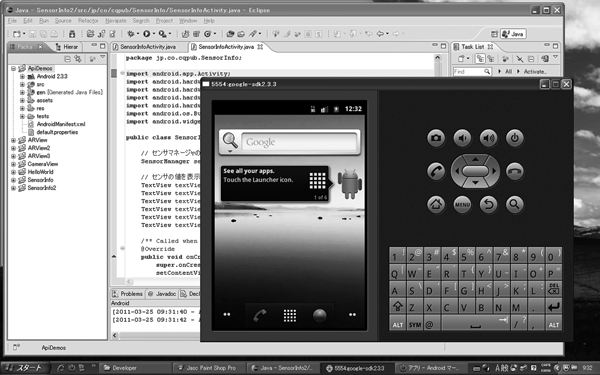Click the emulator MENU button

(462, 204)
